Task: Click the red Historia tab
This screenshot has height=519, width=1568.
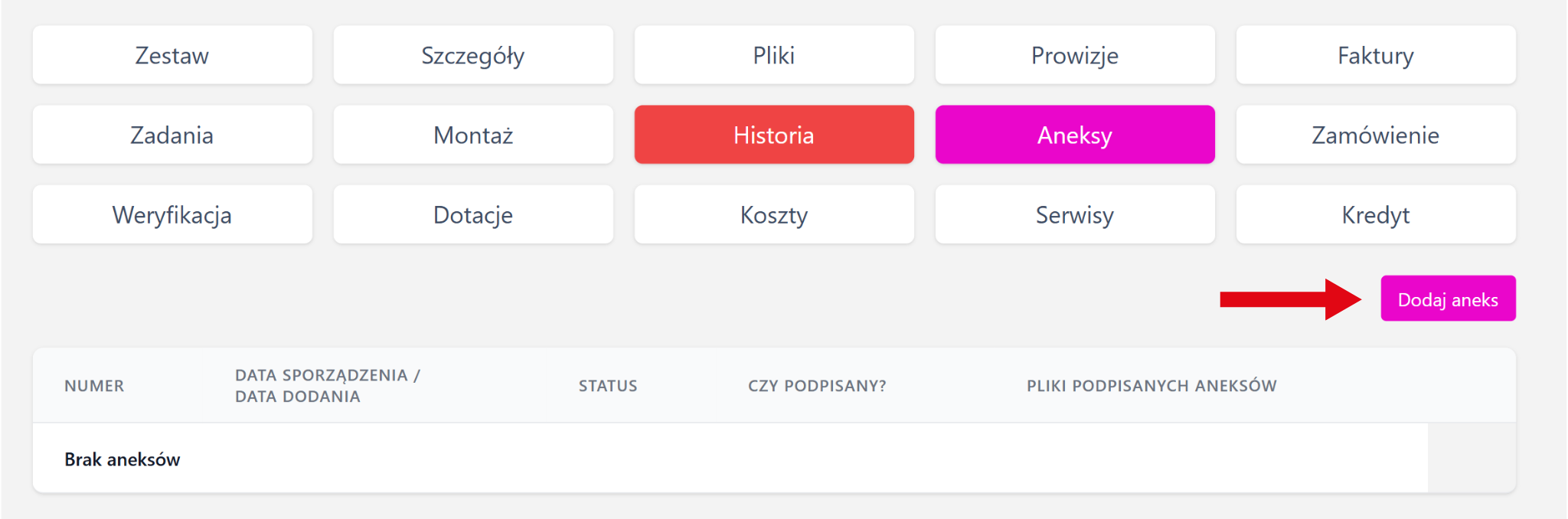Action: [774, 135]
